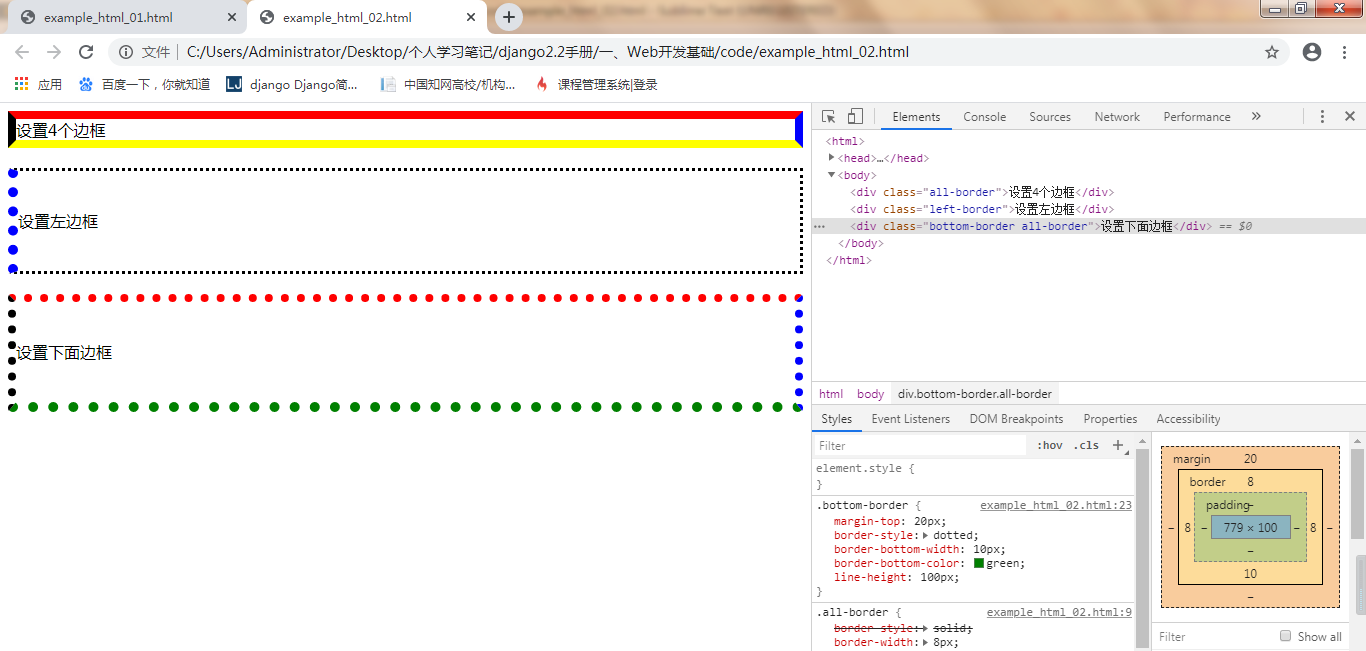Open the django Django简 bookmark

point(292,85)
